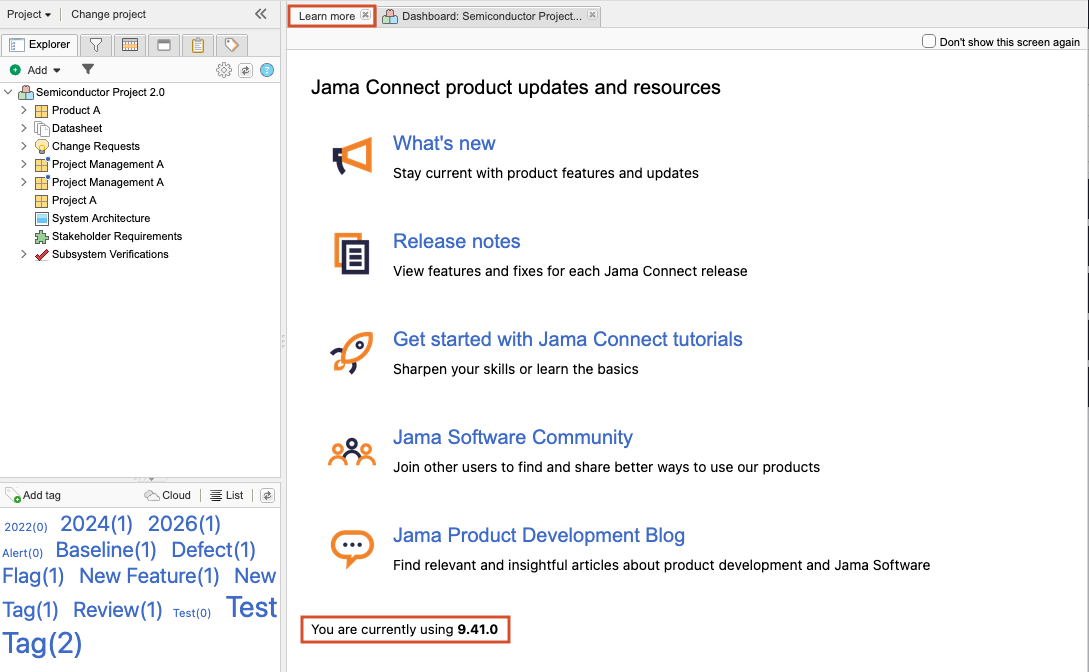The width and height of the screenshot is (1089, 672).
Task: Select Project A in the tree
Action: click(x=74, y=200)
